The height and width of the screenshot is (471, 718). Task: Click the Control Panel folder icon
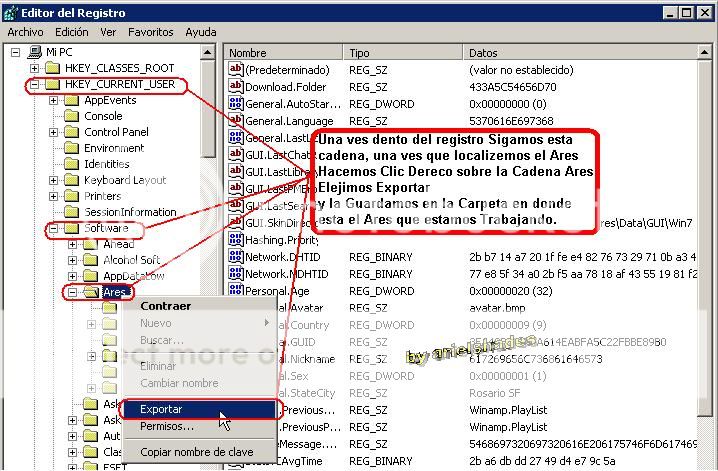[x=73, y=132]
